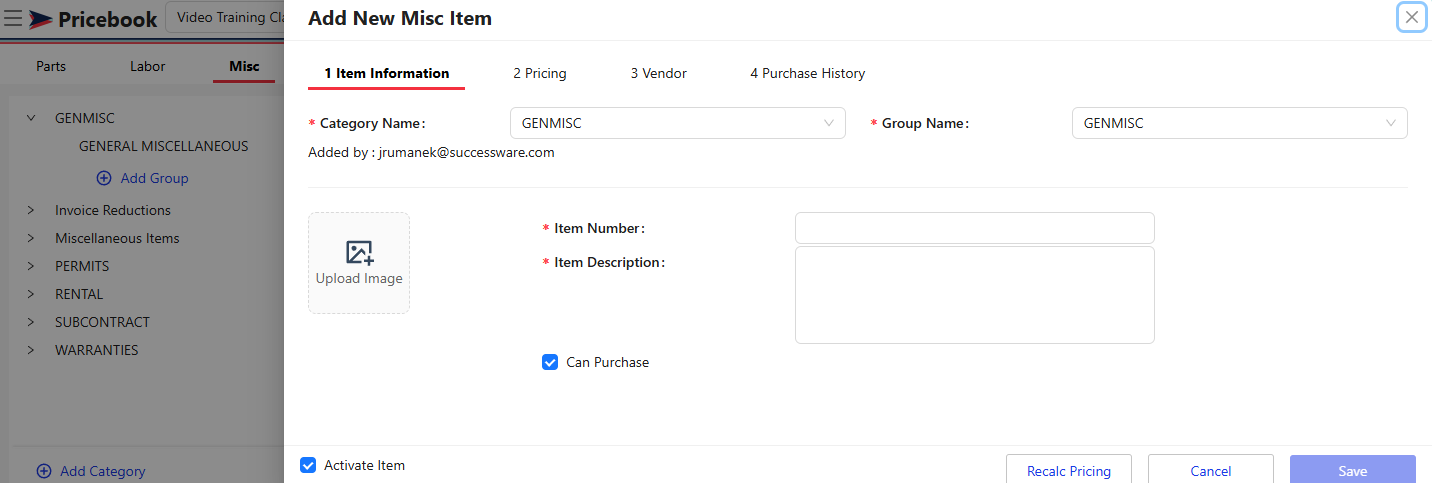Screen dimensions: 1432x483
Task: Click the Upload Image icon
Action: (359, 253)
